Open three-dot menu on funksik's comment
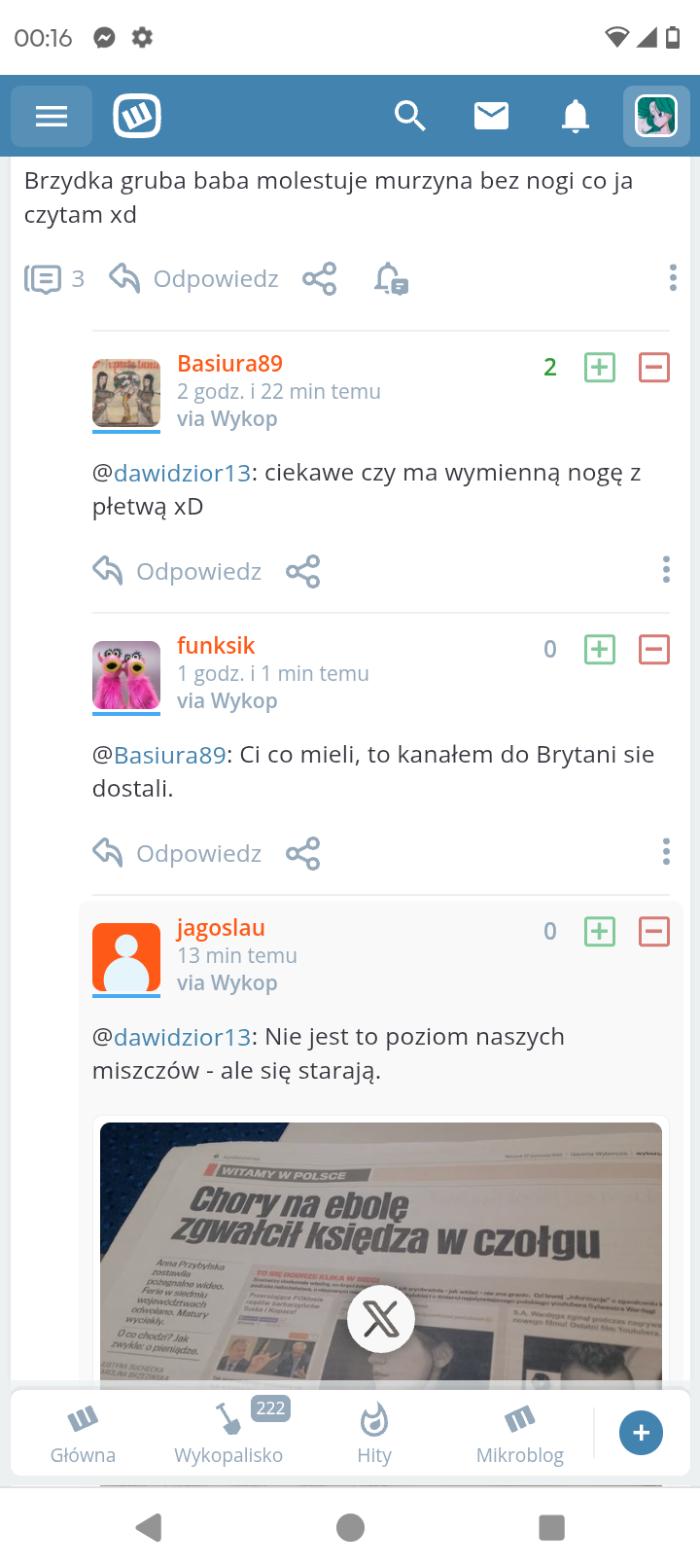The image size is (700, 1568). pyautogui.click(x=666, y=852)
